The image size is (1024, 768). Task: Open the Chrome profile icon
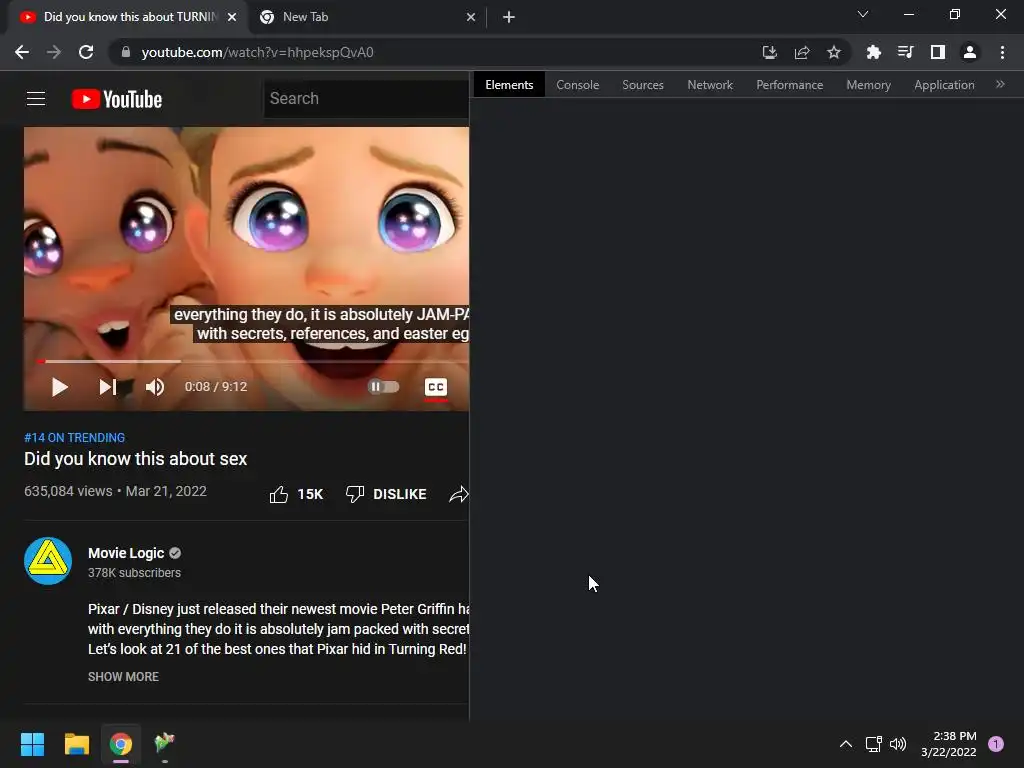point(970,52)
